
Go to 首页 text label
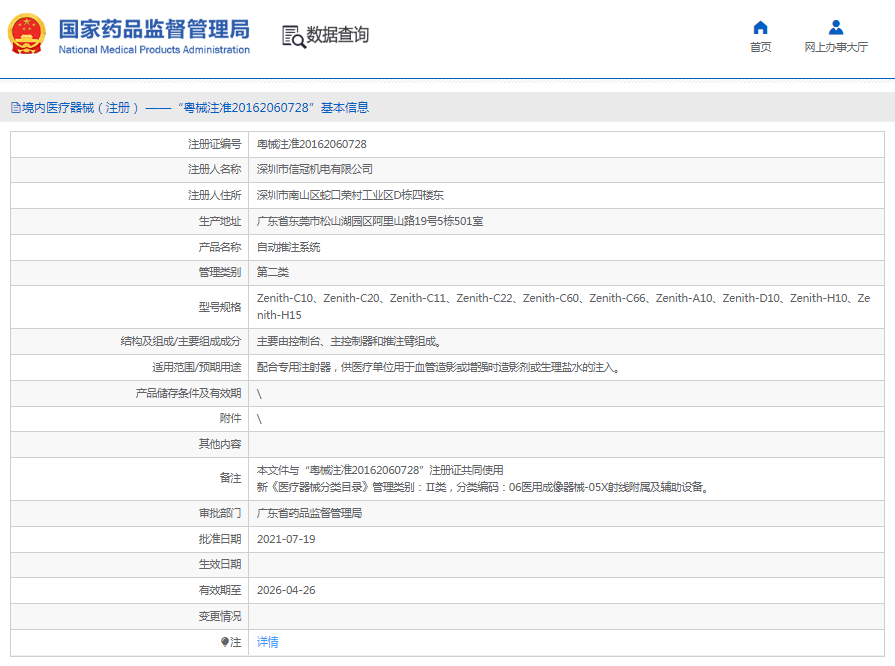coord(760,47)
